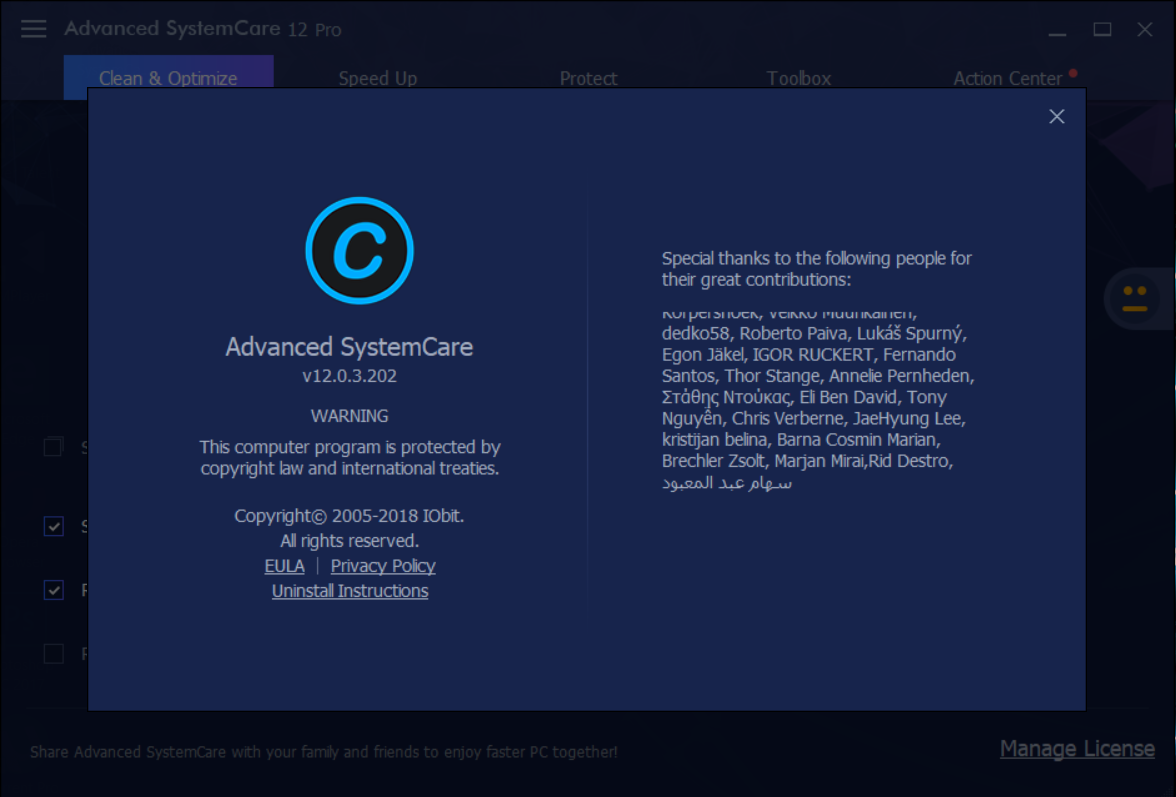The image size is (1176, 797).
Task: Click the share with family and friends text
Action: [324, 751]
